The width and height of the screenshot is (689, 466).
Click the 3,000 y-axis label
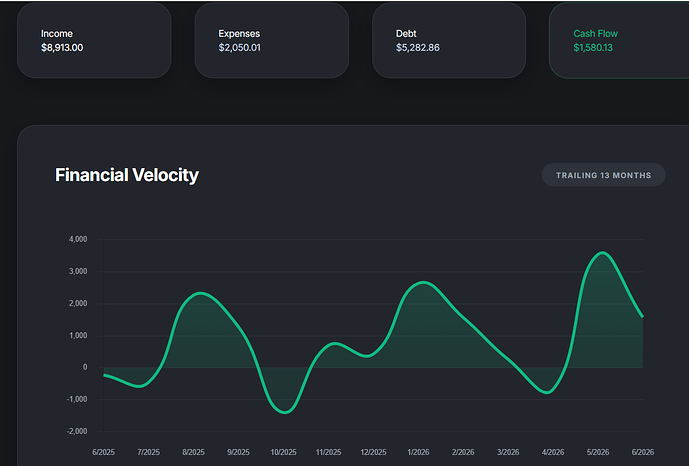point(78,271)
